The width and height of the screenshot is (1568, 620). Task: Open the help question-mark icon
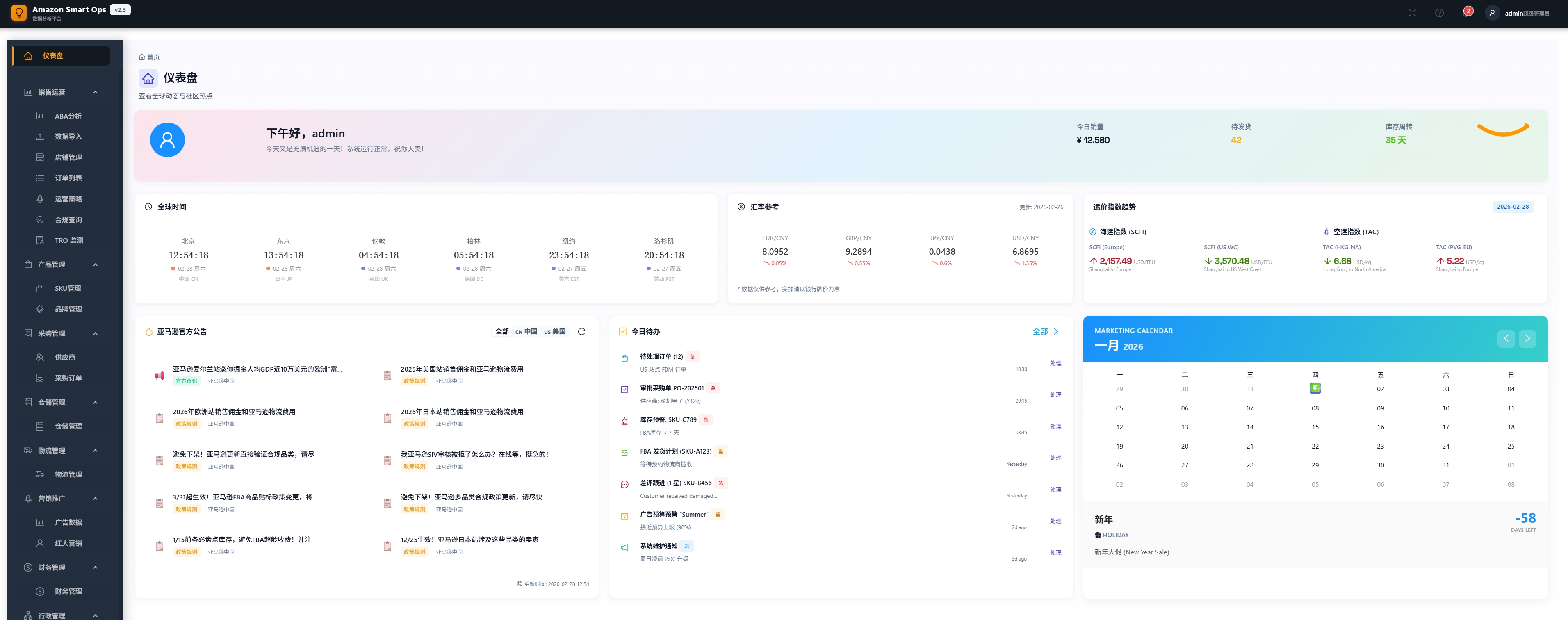coord(1439,13)
